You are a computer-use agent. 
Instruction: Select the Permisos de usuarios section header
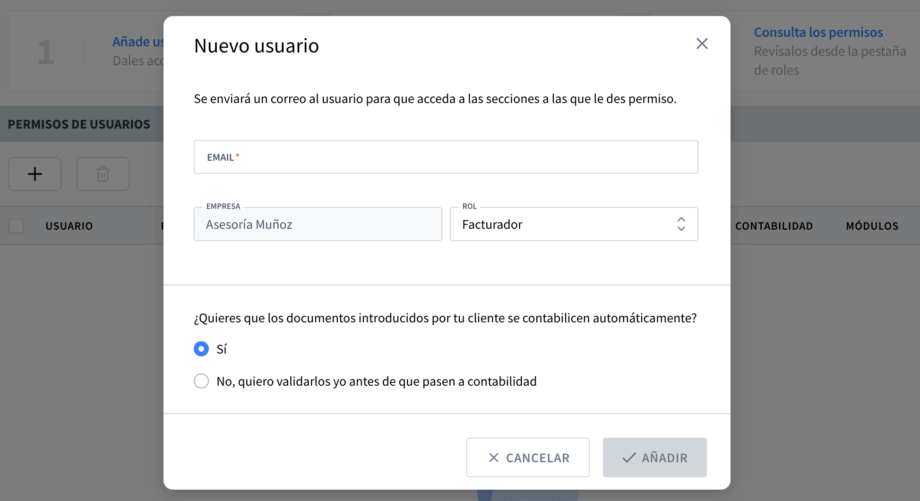79,124
